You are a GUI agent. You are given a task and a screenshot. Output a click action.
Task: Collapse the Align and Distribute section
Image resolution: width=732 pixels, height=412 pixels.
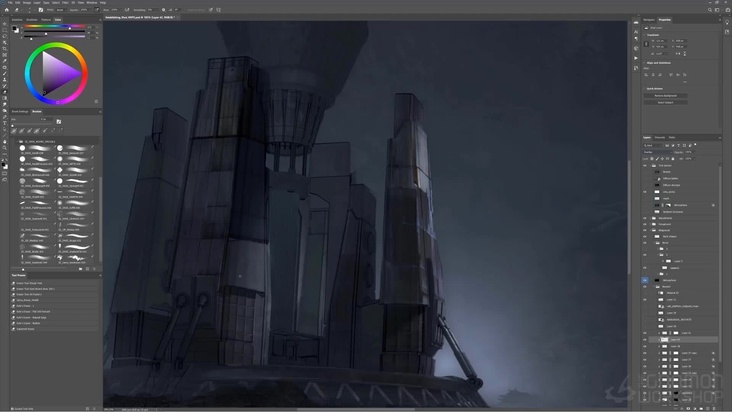645,63
